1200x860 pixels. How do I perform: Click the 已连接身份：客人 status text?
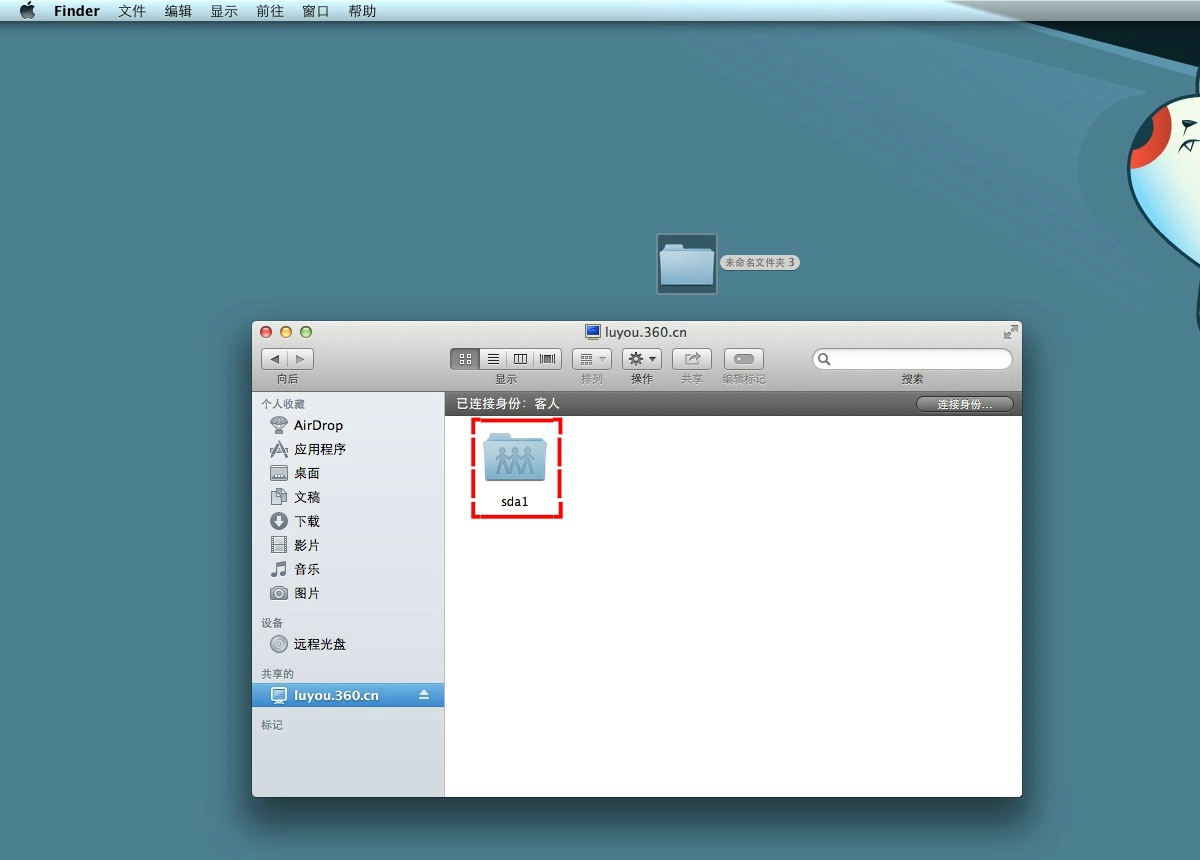(x=508, y=404)
